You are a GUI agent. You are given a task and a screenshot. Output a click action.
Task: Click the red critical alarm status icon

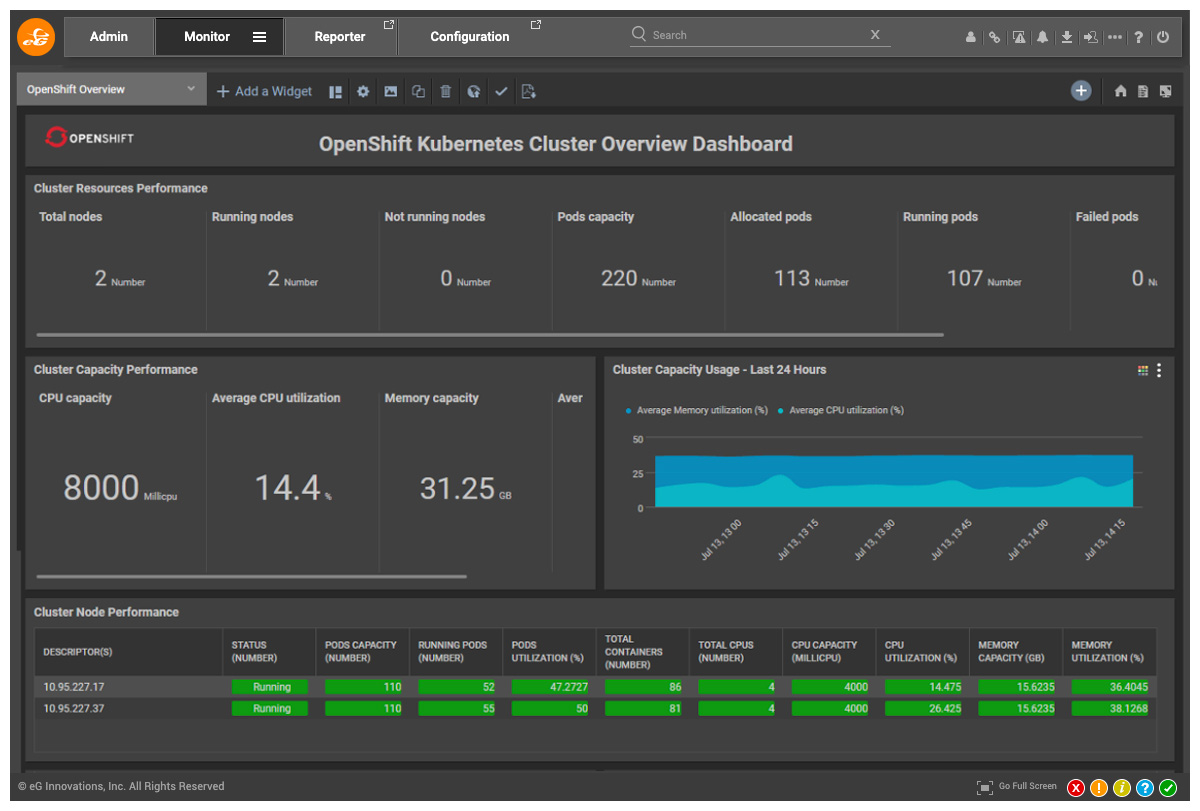coord(1076,788)
